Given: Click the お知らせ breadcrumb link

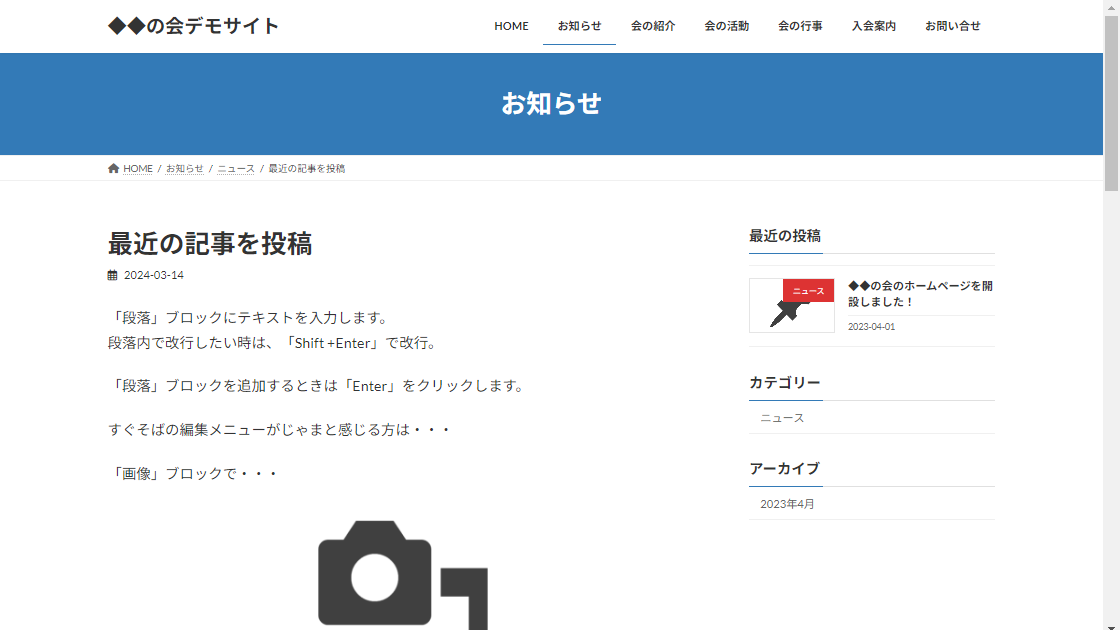Looking at the screenshot, I should (x=184, y=169).
